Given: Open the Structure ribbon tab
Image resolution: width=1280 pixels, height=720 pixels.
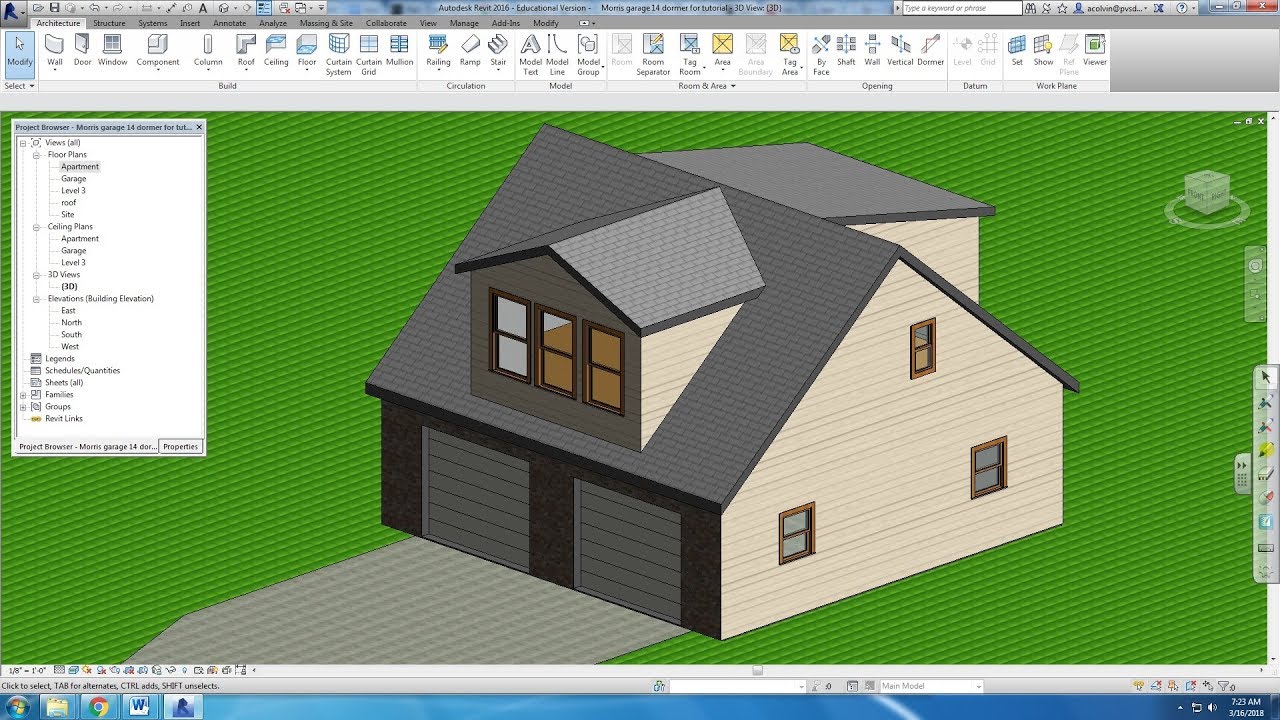Looking at the screenshot, I should coord(109,23).
